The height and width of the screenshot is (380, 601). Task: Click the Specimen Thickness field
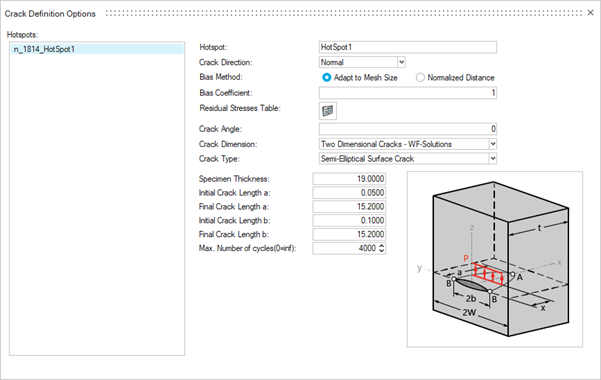pyautogui.click(x=349, y=179)
